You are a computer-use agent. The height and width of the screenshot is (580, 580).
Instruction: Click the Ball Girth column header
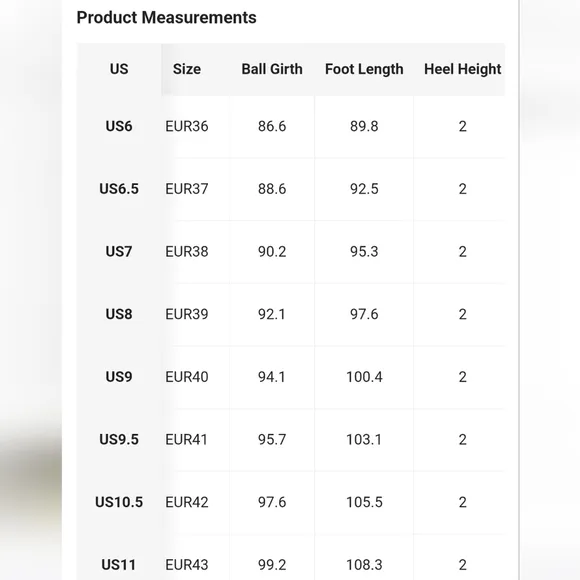pos(272,69)
